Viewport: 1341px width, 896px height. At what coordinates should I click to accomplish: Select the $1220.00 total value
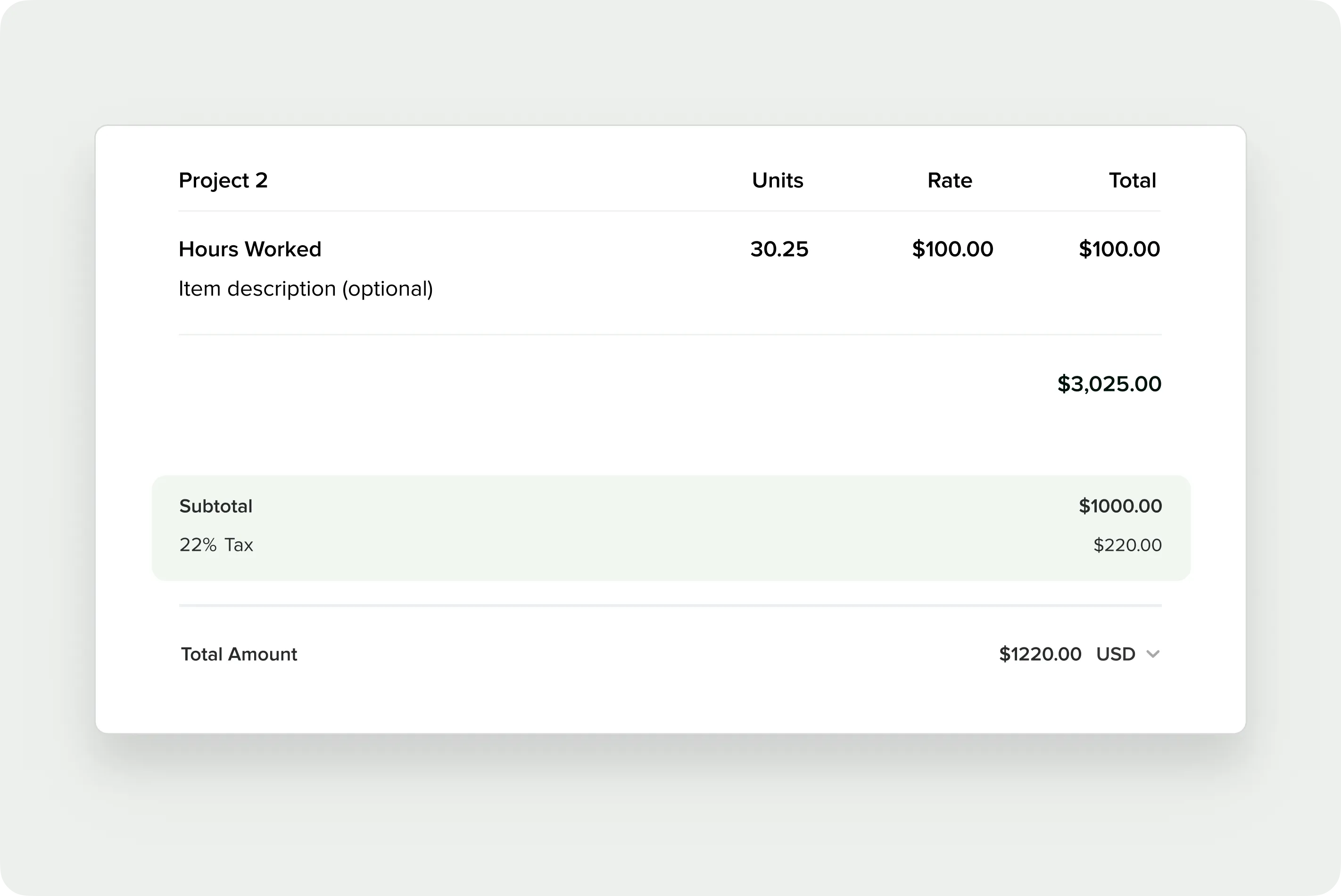tap(1040, 654)
